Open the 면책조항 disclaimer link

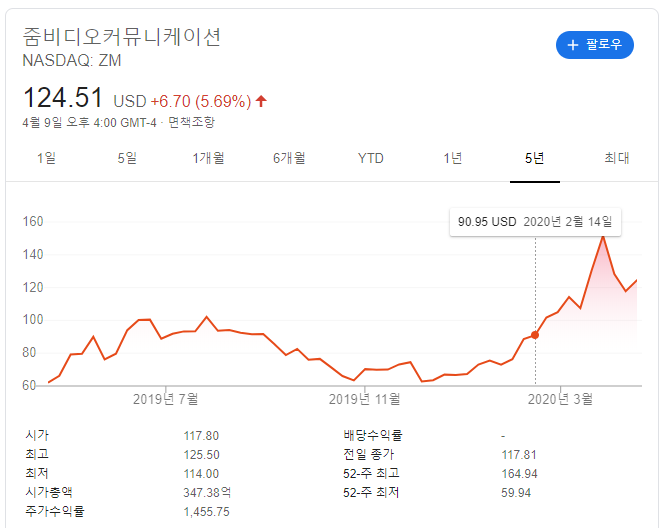192,123
